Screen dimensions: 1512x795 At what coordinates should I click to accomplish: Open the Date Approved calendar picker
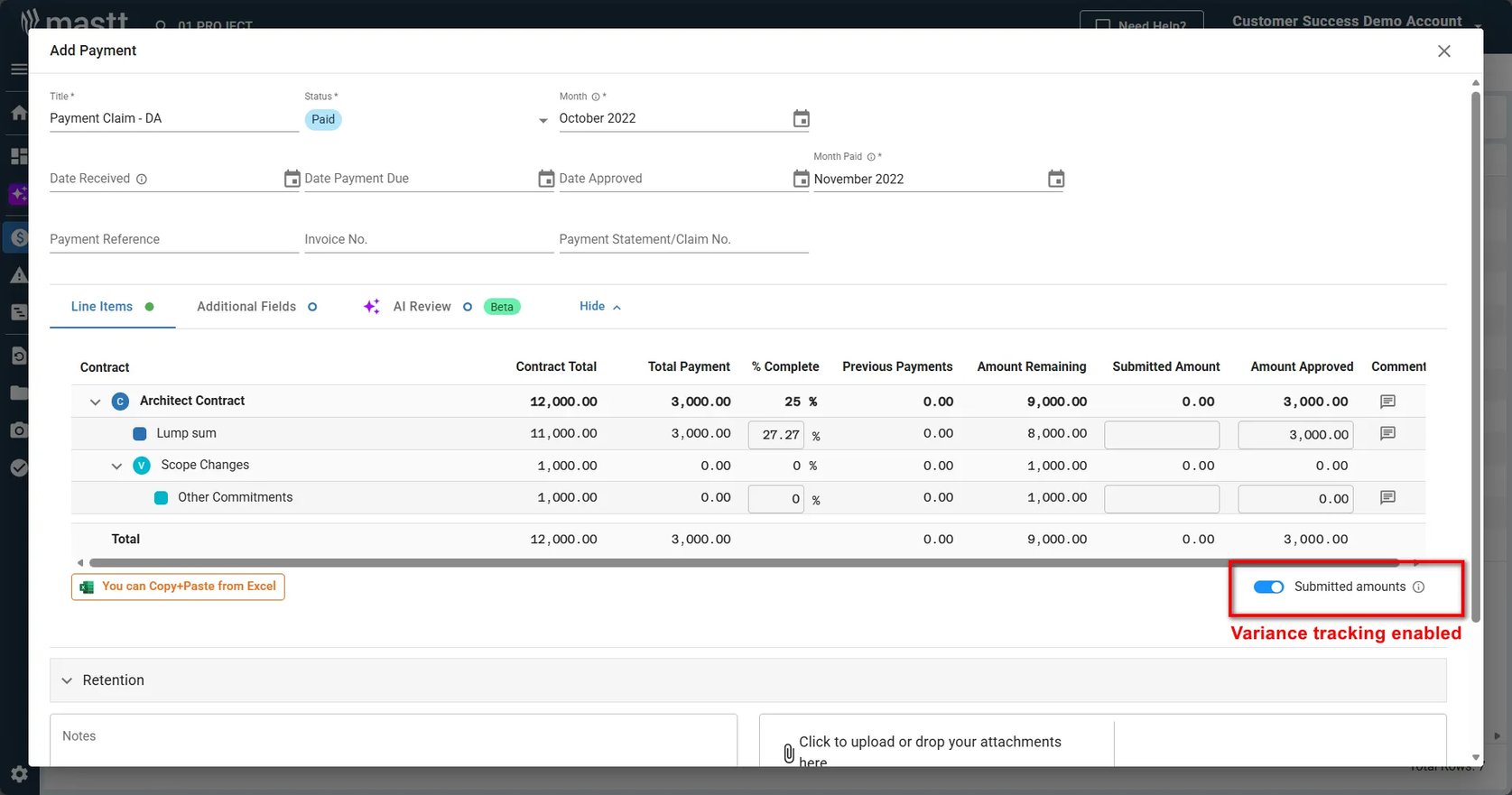tap(801, 179)
